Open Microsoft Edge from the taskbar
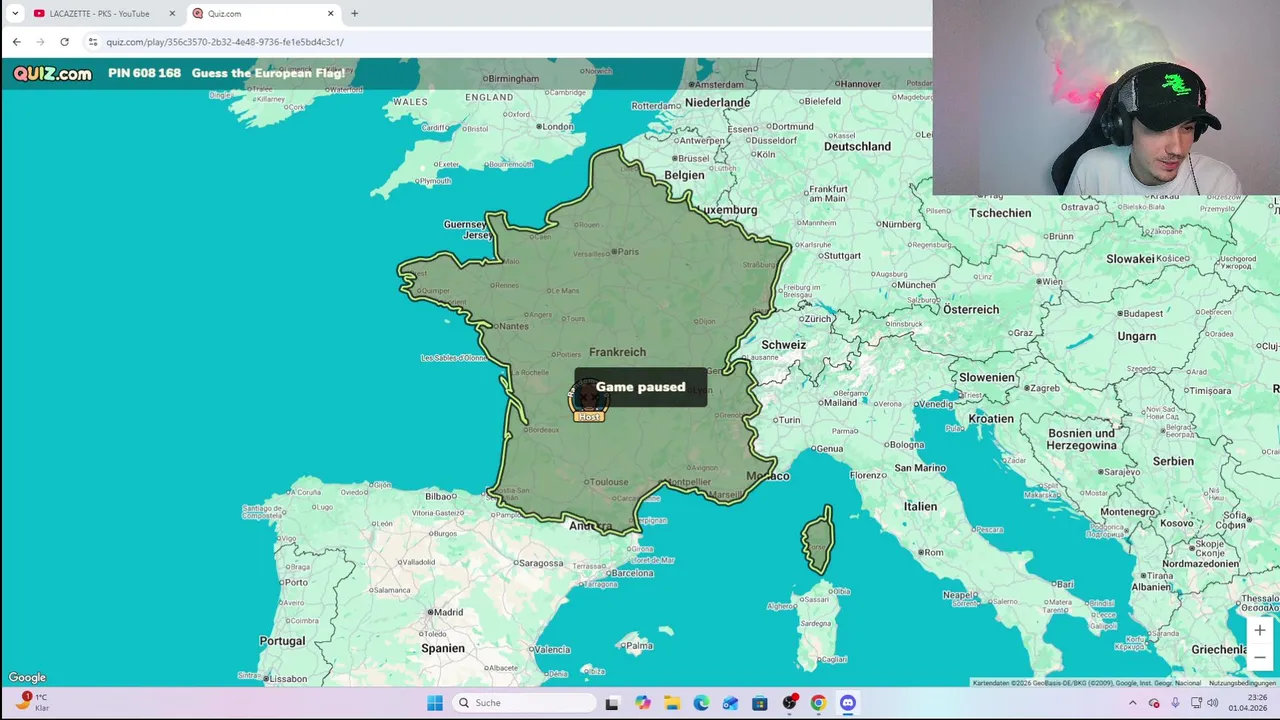Viewport: 1280px width, 720px height. (701, 703)
